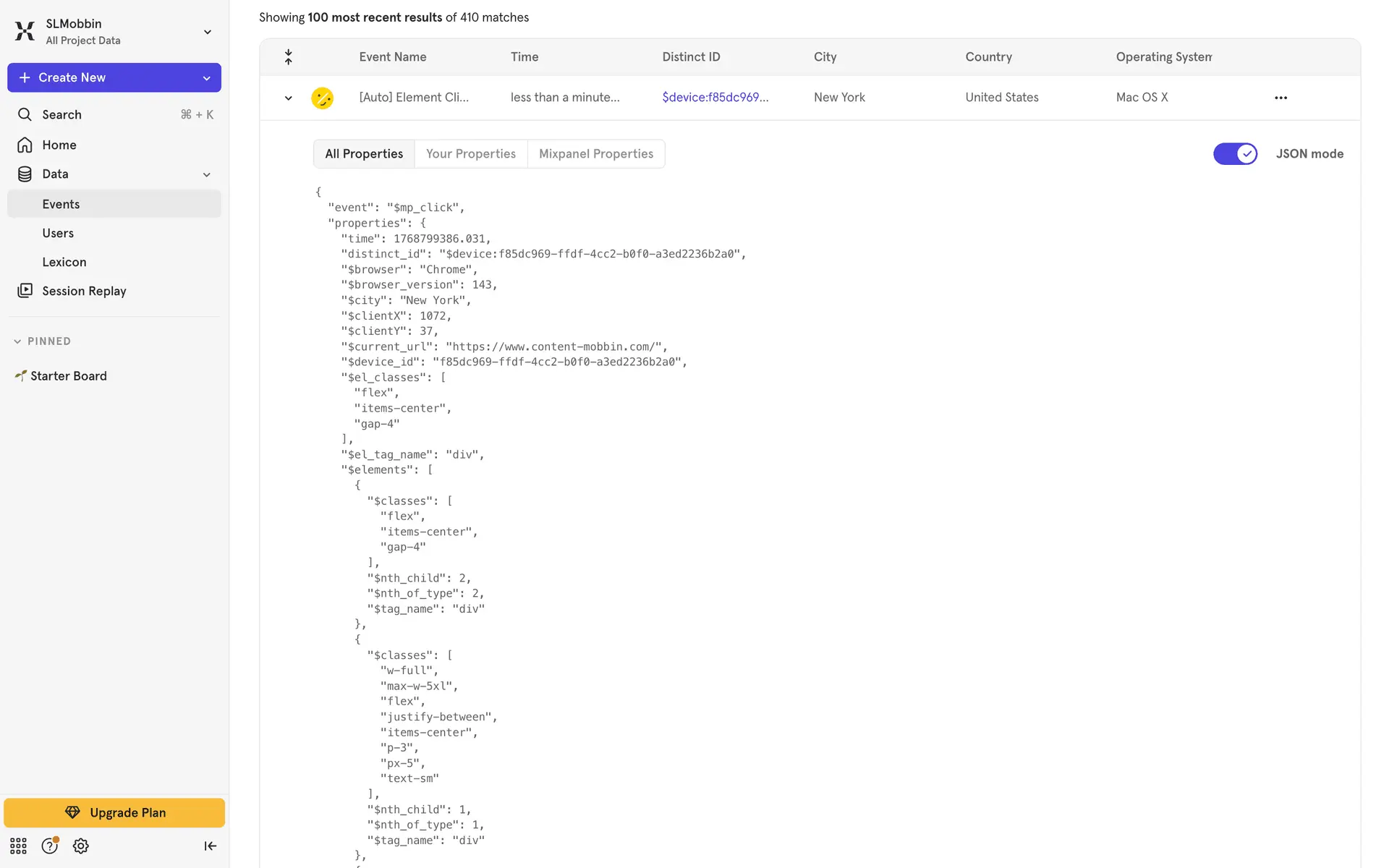Switch to Your Properties tab
This screenshot has width=1389, height=868.
470,153
